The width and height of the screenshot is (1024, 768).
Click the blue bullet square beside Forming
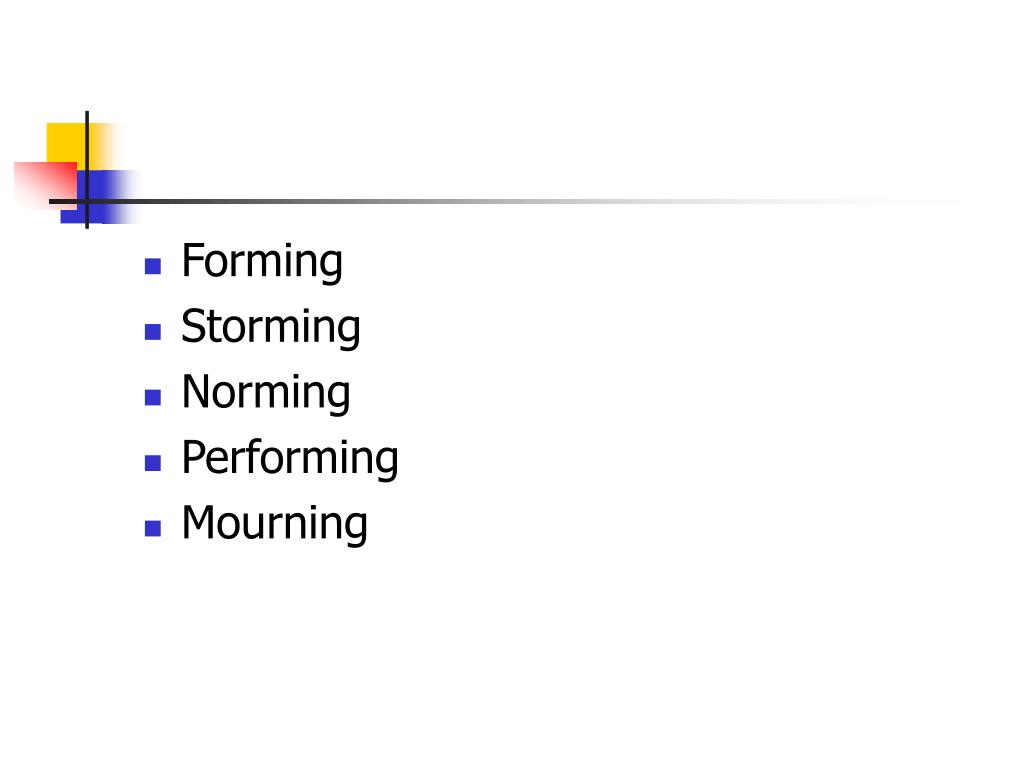click(x=153, y=266)
